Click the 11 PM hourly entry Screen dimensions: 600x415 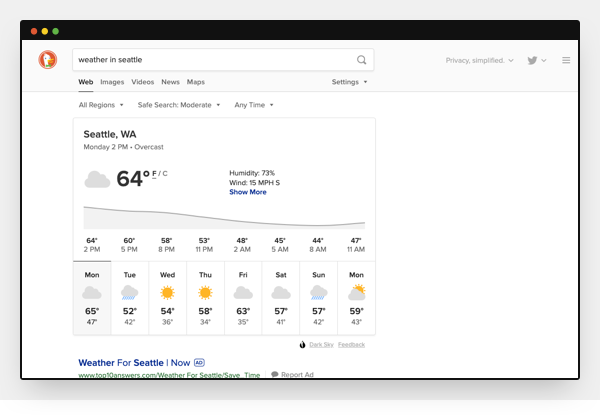204,245
